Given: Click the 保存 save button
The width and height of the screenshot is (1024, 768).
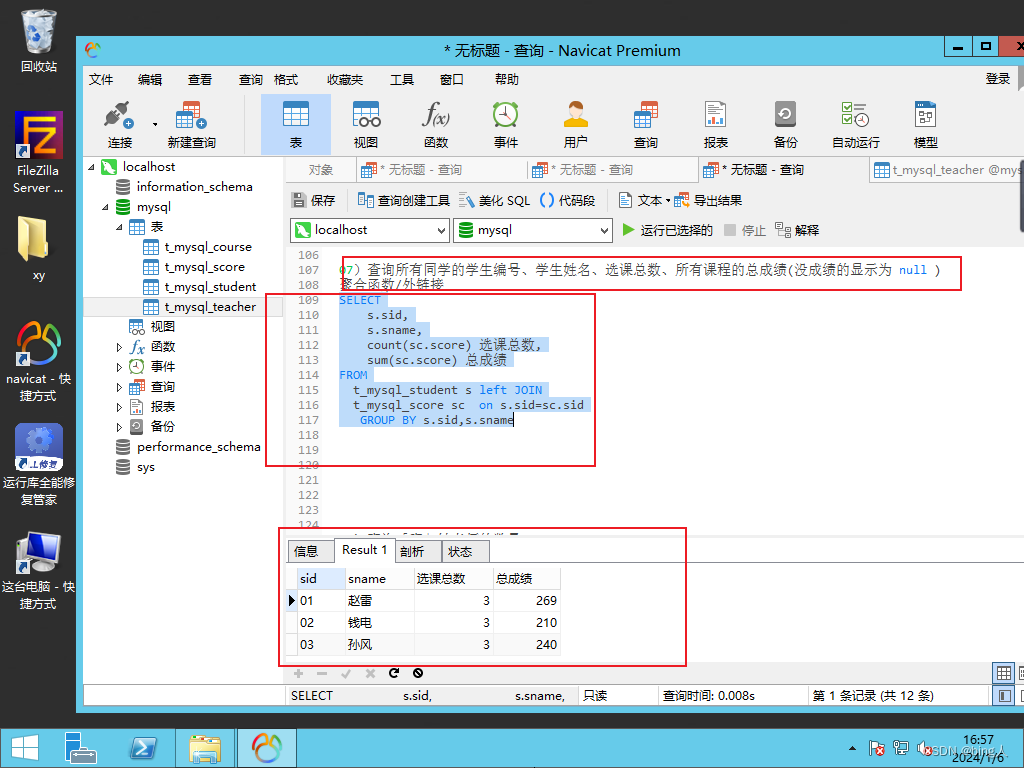Looking at the screenshot, I should pos(313,200).
